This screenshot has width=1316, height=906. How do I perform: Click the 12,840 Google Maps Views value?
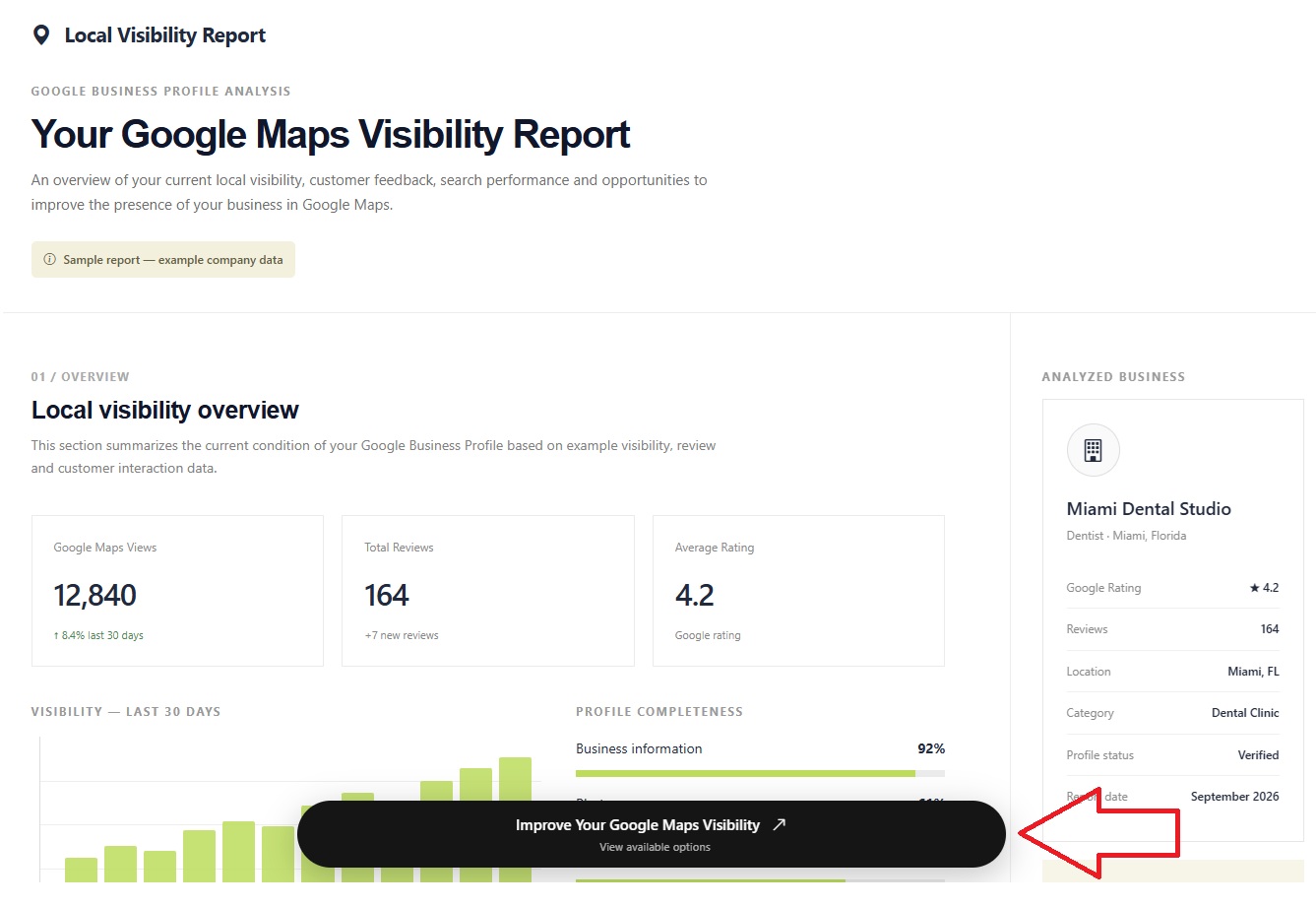pos(95,595)
